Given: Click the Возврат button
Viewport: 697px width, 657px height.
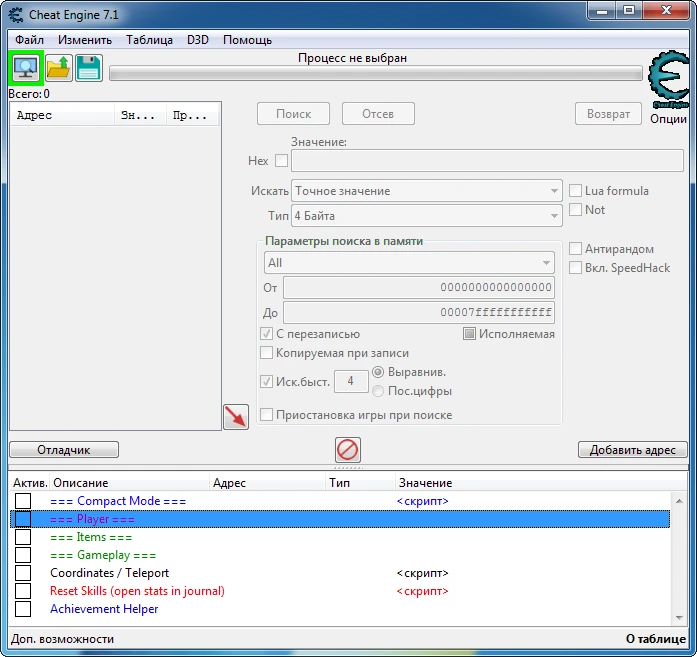Looking at the screenshot, I should pyautogui.click(x=608, y=114).
